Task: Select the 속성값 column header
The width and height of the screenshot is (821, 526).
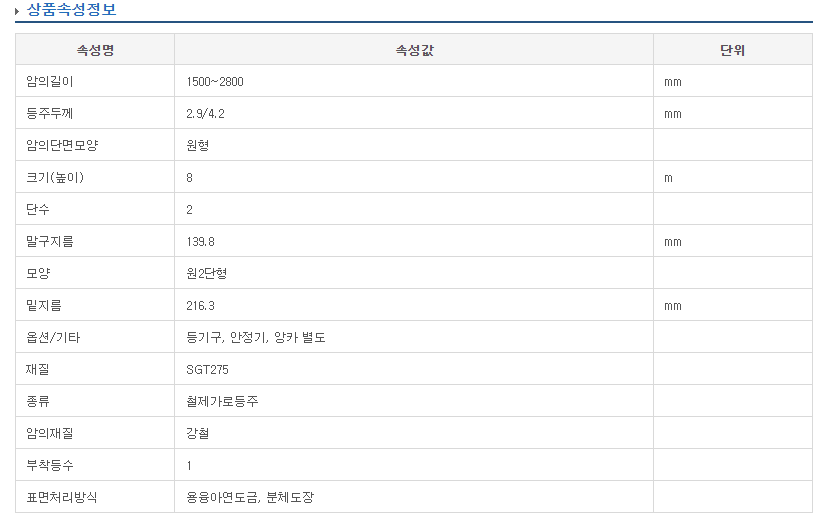Action: pos(414,50)
